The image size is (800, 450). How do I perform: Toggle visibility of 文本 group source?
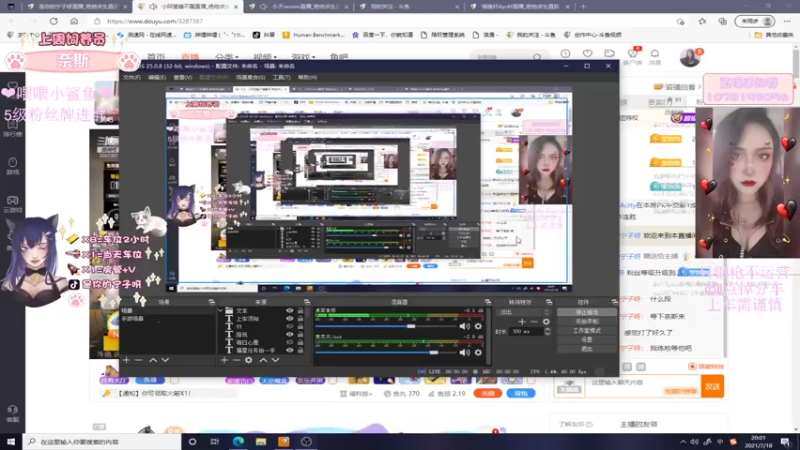click(289, 311)
